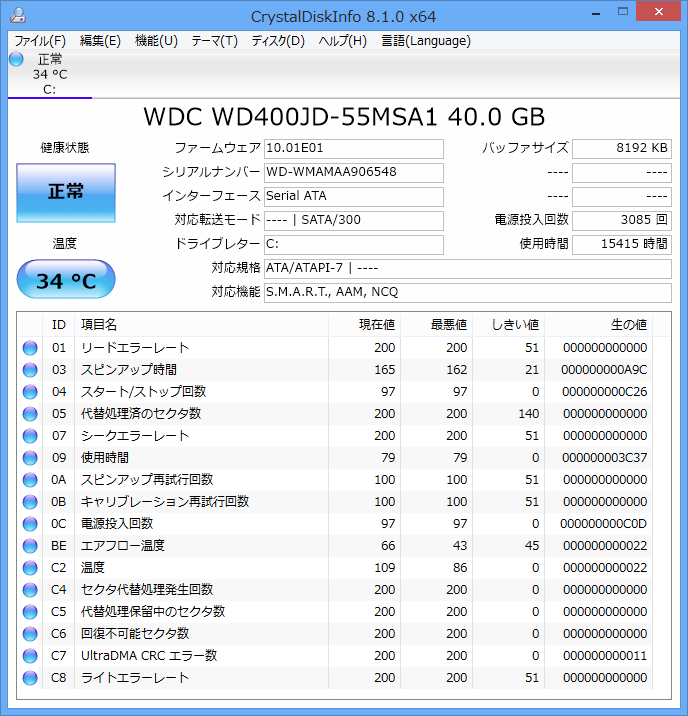688x716 pixels.
Task: Click current value 66 in エアフロー温度 row
Action: tap(388, 546)
